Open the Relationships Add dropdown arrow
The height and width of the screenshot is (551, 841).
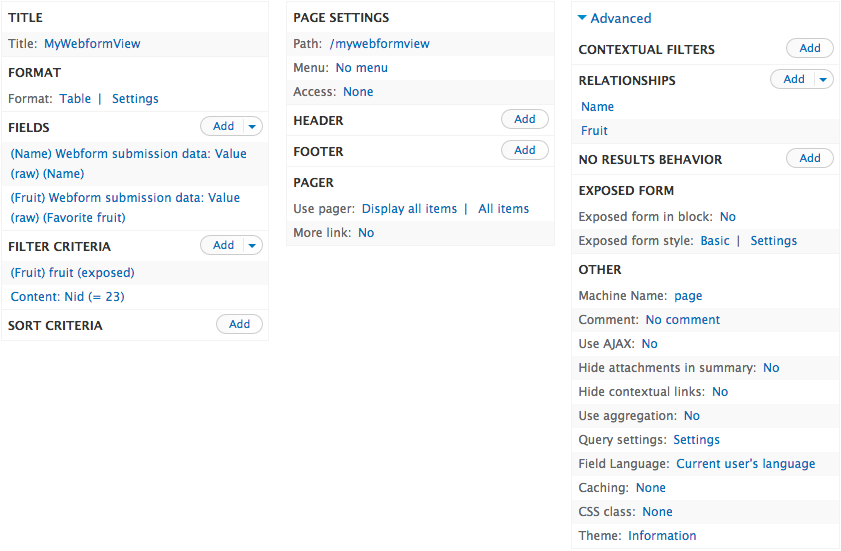point(823,80)
